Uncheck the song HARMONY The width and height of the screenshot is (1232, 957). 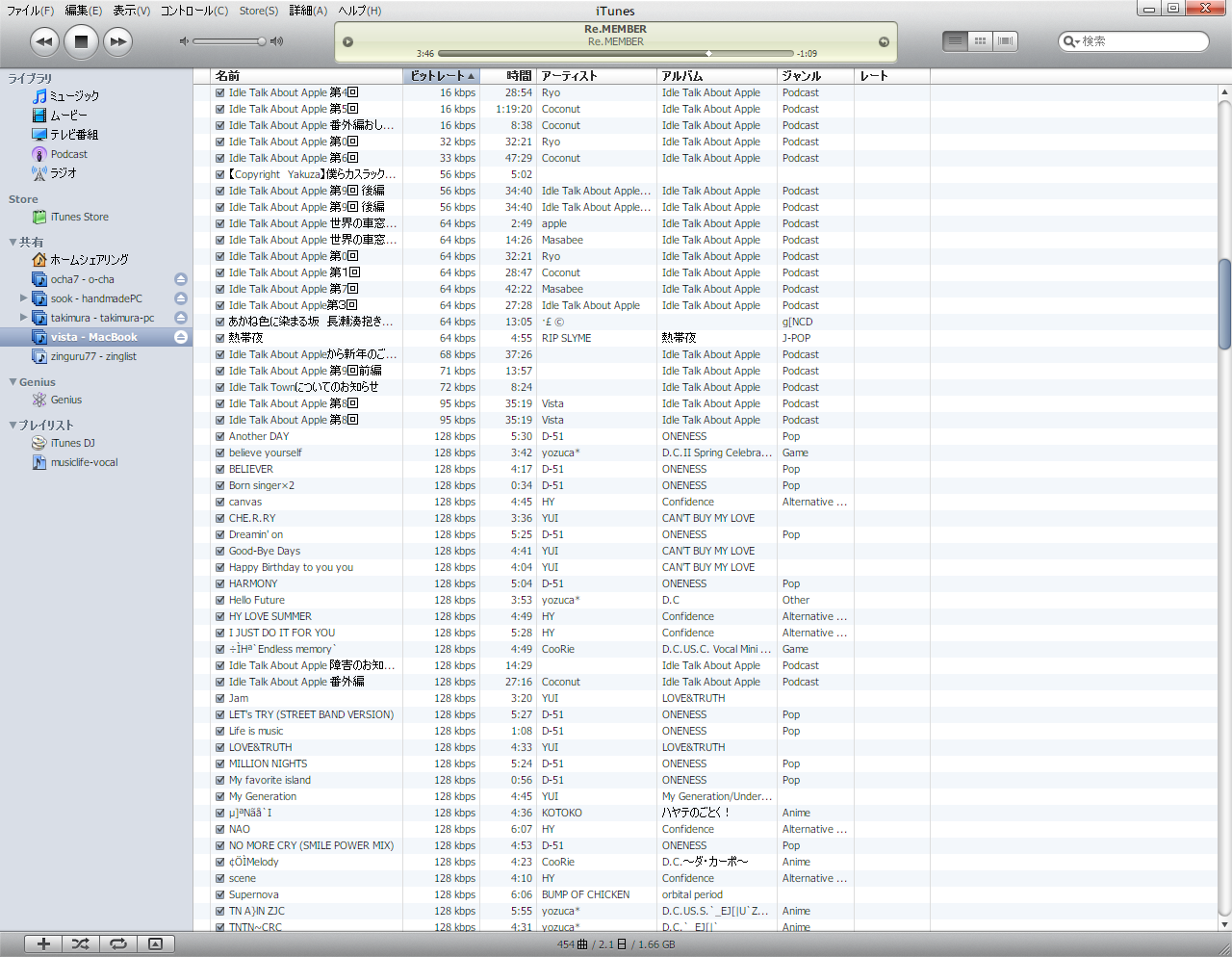pos(220,584)
